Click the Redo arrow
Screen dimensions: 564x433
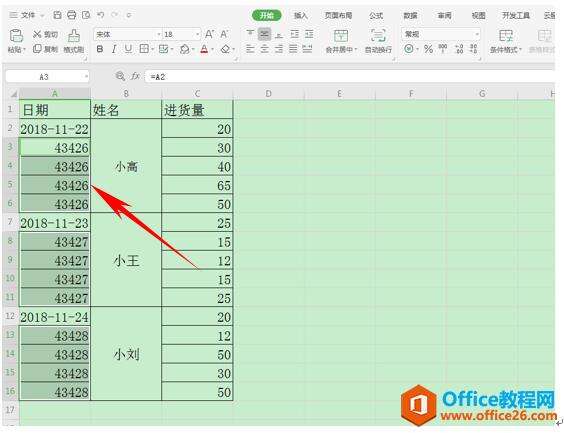[x=114, y=15]
